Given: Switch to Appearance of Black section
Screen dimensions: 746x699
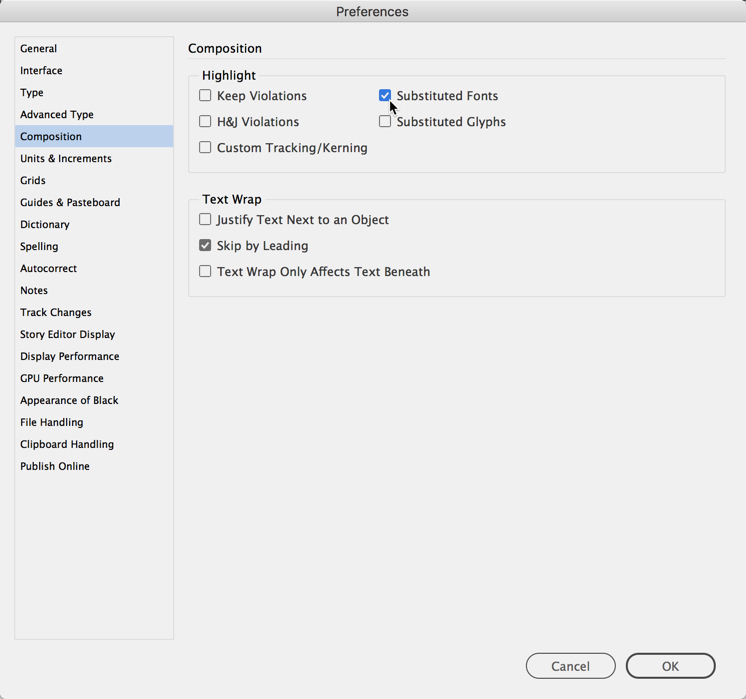Looking at the screenshot, I should click(69, 400).
